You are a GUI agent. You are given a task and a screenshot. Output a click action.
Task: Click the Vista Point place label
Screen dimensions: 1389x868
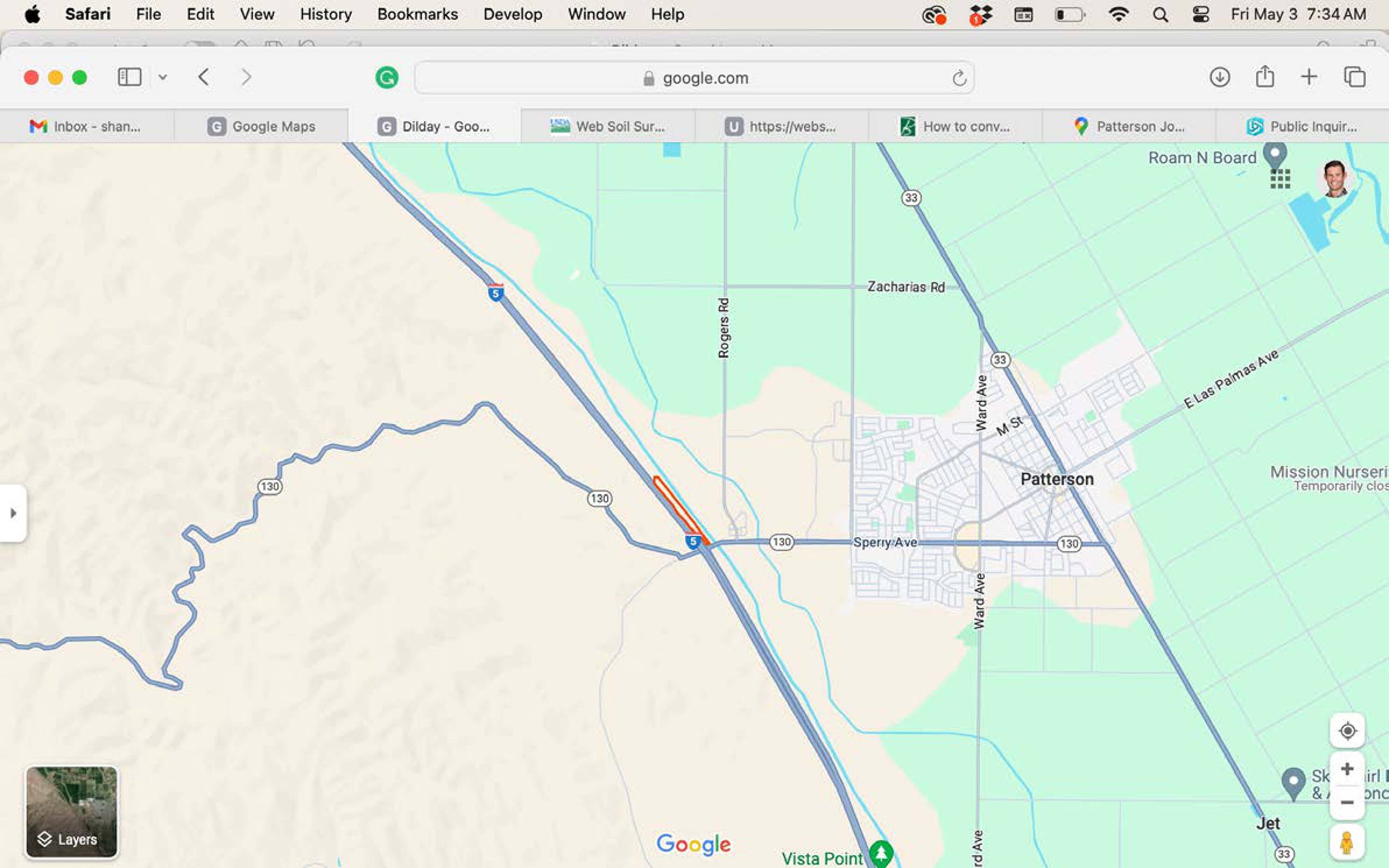(822, 858)
